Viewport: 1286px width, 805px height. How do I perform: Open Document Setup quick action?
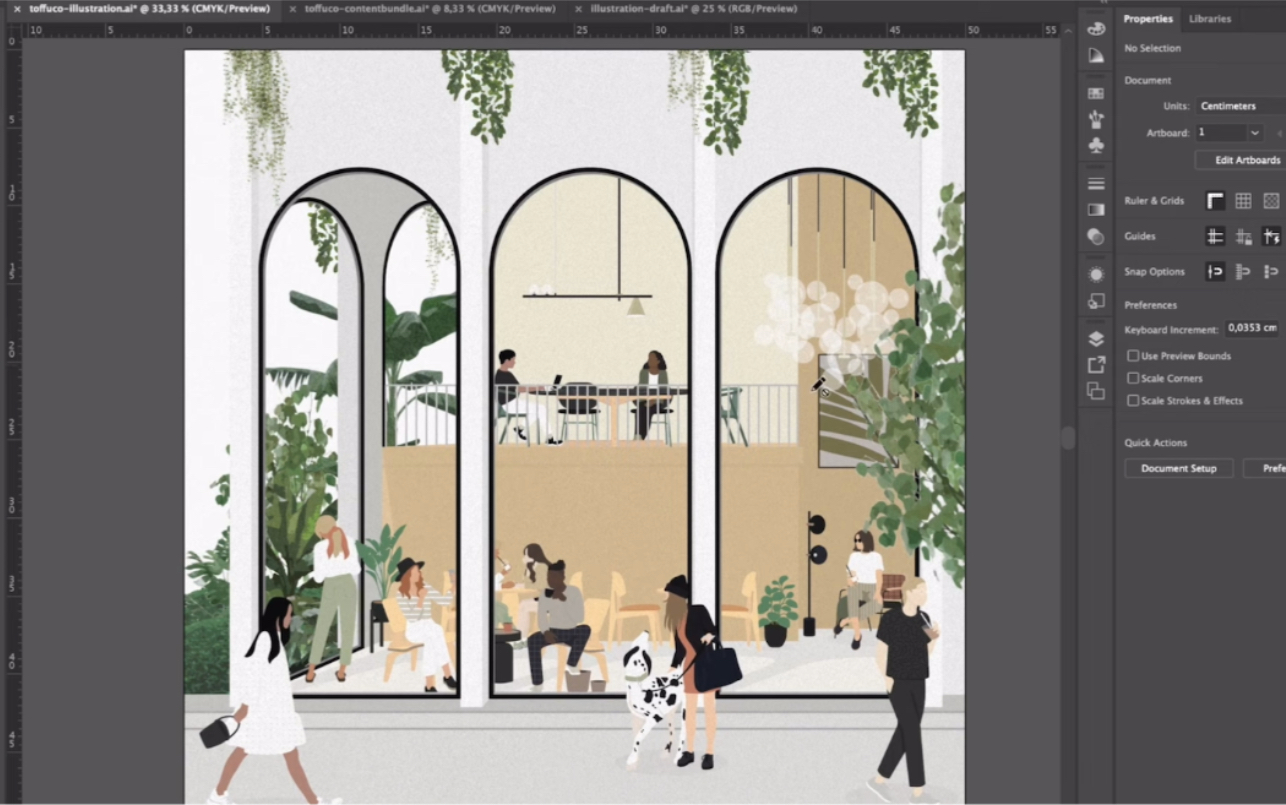(x=1179, y=469)
